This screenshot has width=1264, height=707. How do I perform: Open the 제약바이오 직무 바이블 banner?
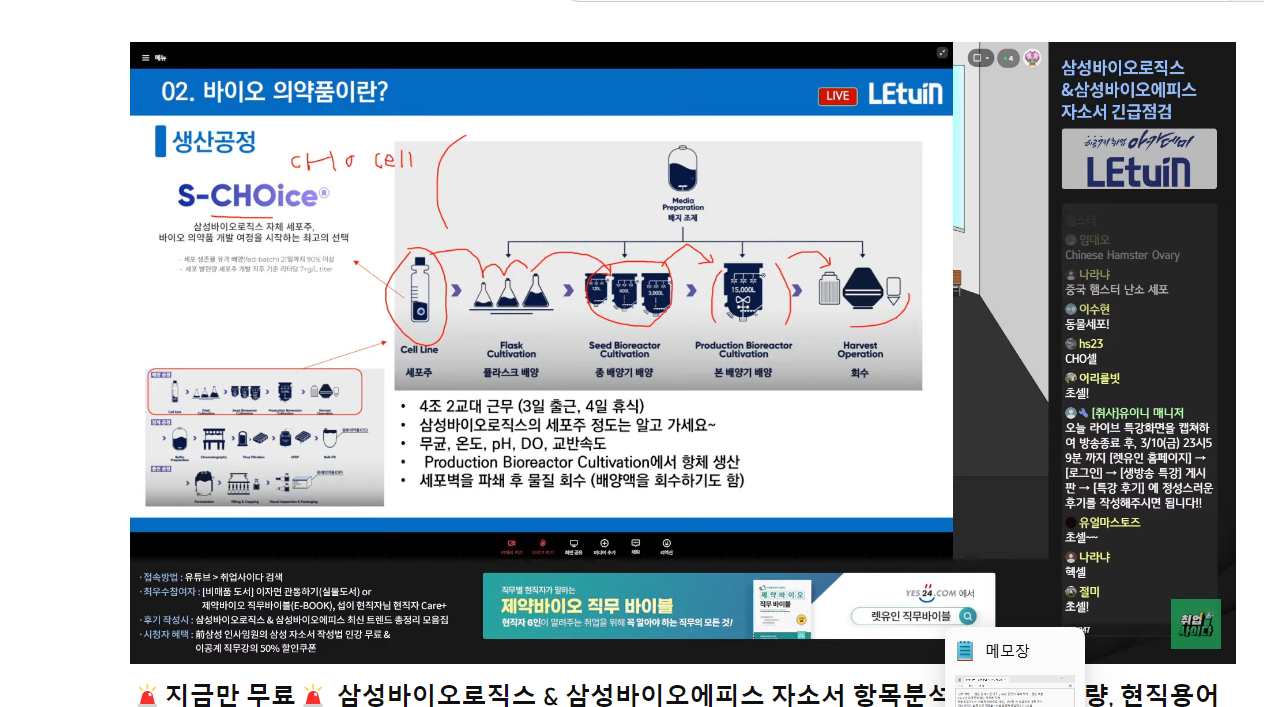(738, 606)
